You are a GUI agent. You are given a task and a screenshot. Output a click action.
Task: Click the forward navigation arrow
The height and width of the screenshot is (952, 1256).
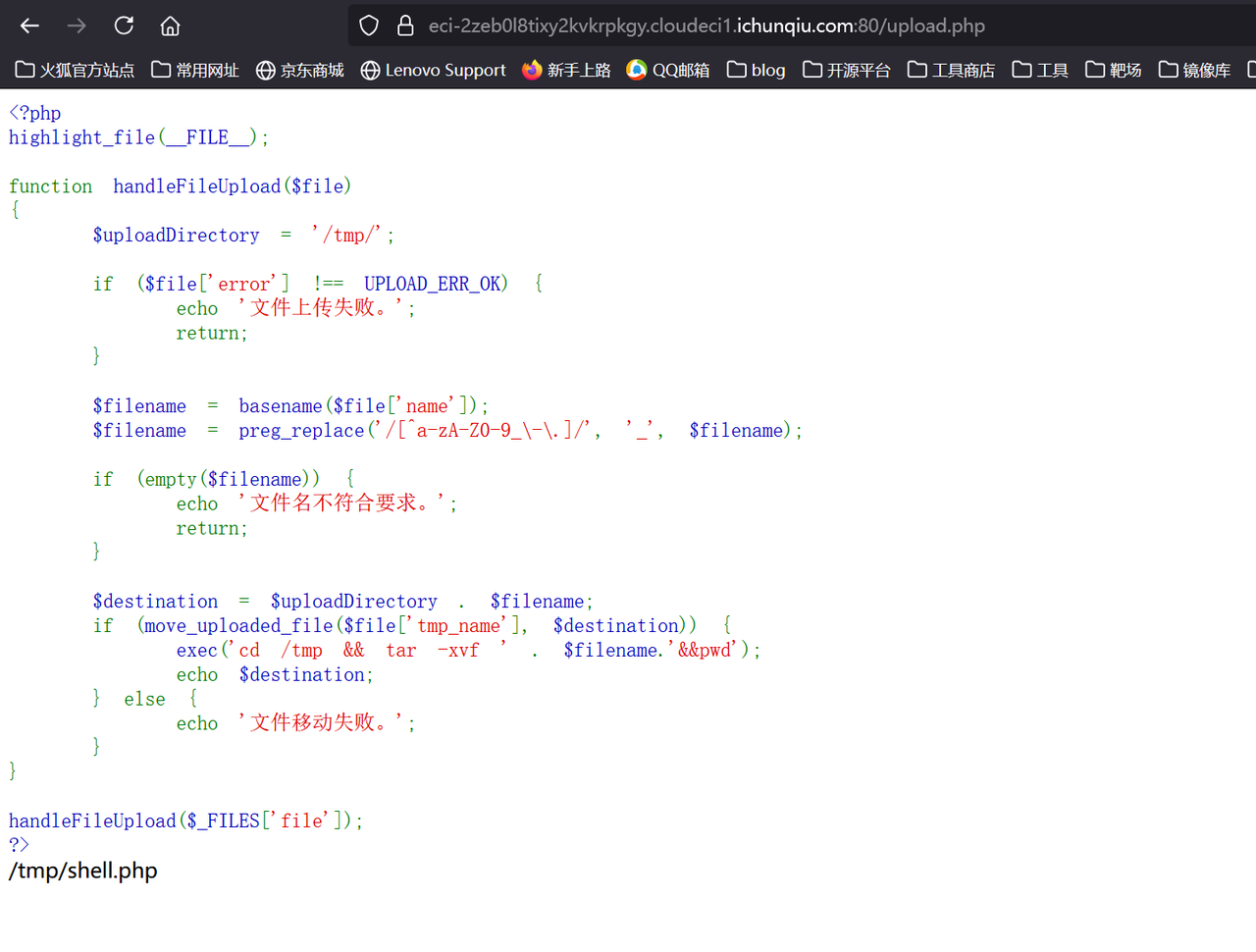coord(77,26)
